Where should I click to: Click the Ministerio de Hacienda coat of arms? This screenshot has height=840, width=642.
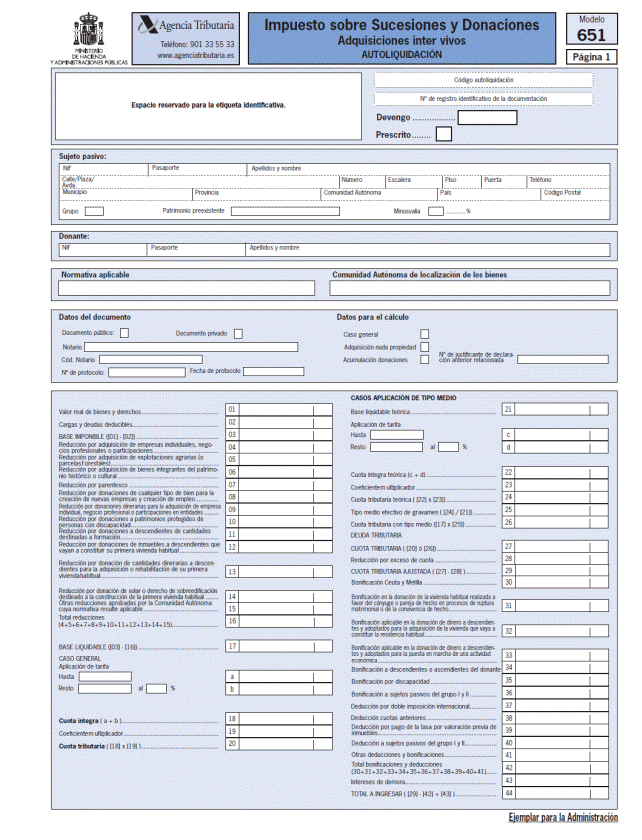click(x=88, y=29)
